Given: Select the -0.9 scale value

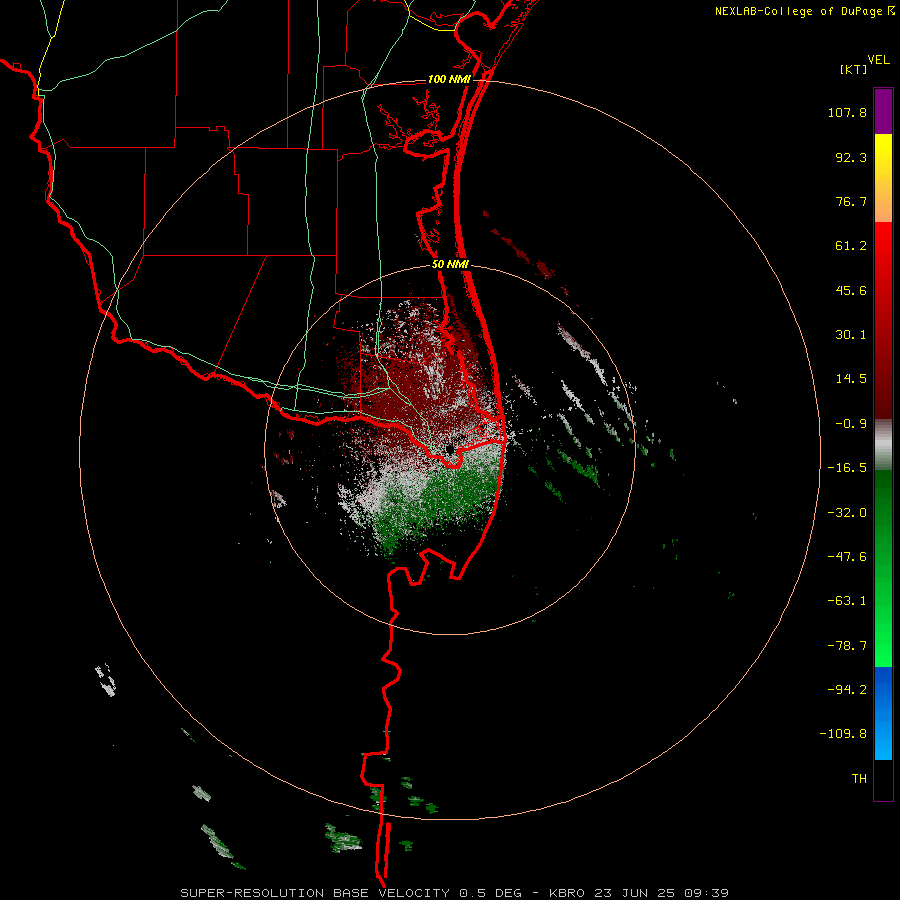Looking at the screenshot, I should pyautogui.click(x=851, y=424).
